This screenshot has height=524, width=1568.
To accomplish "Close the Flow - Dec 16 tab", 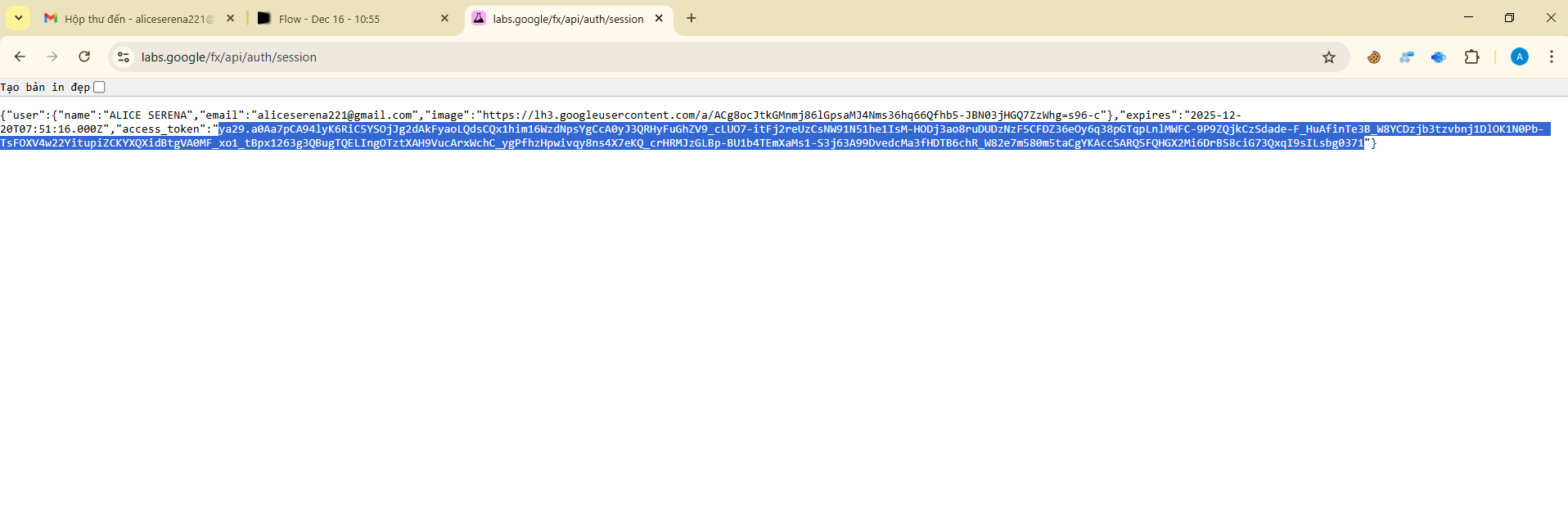I will (x=444, y=18).
